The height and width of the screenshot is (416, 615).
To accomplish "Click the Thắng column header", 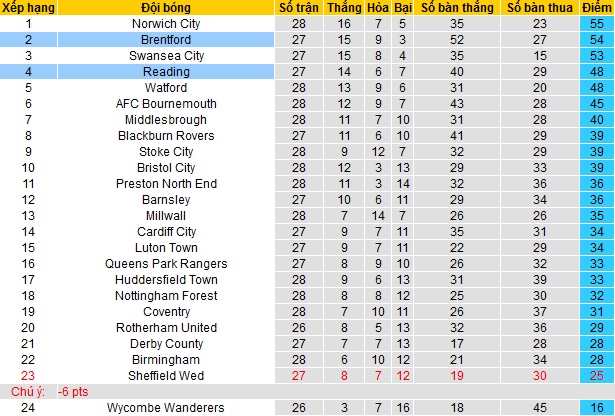I will point(344,7).
